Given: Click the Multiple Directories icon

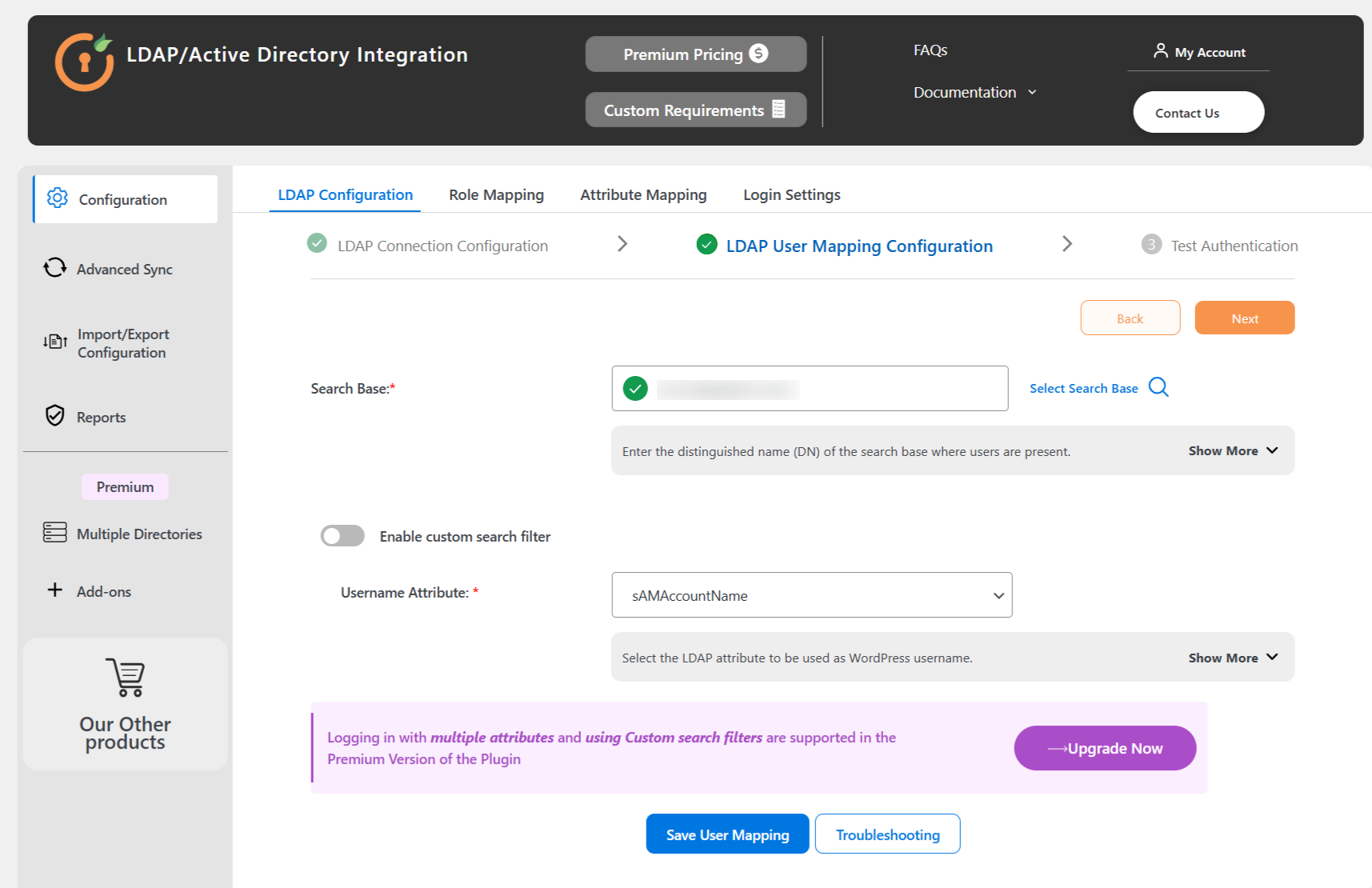Looking at the screenshot, I should (54, 533).
